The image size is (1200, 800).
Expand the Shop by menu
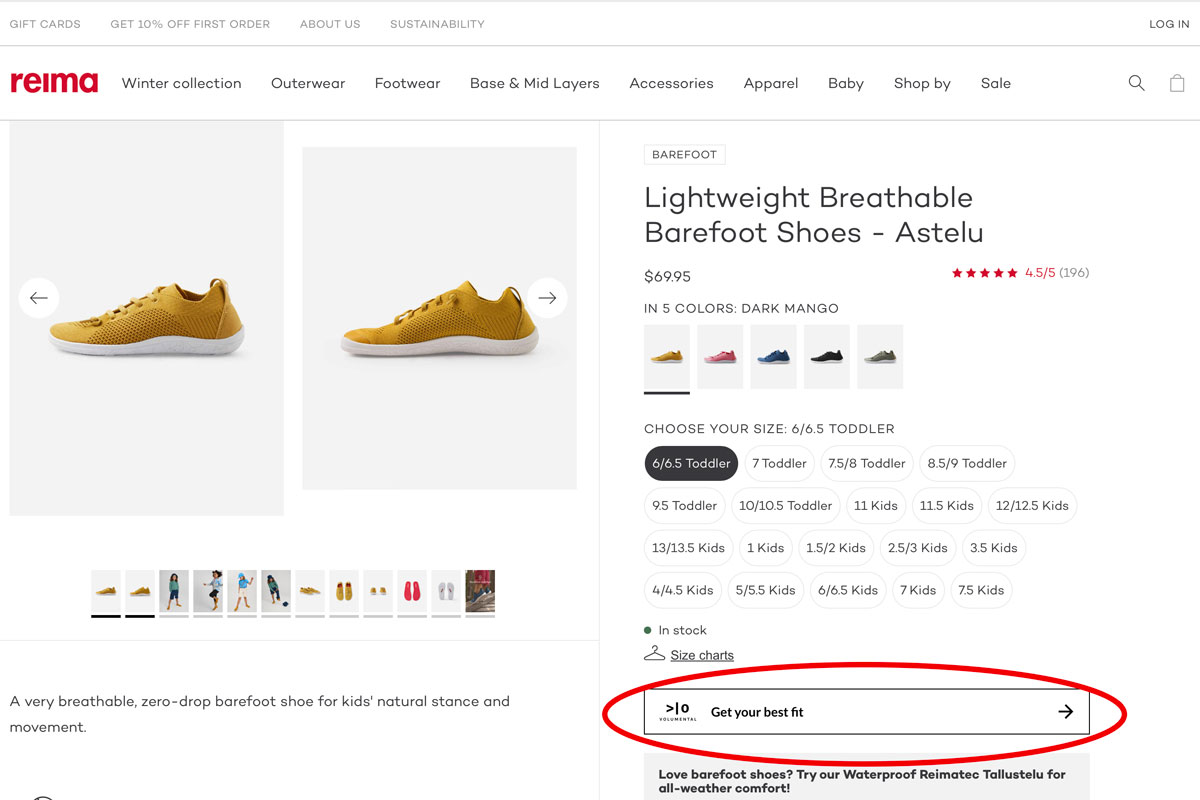click(922, 84)
